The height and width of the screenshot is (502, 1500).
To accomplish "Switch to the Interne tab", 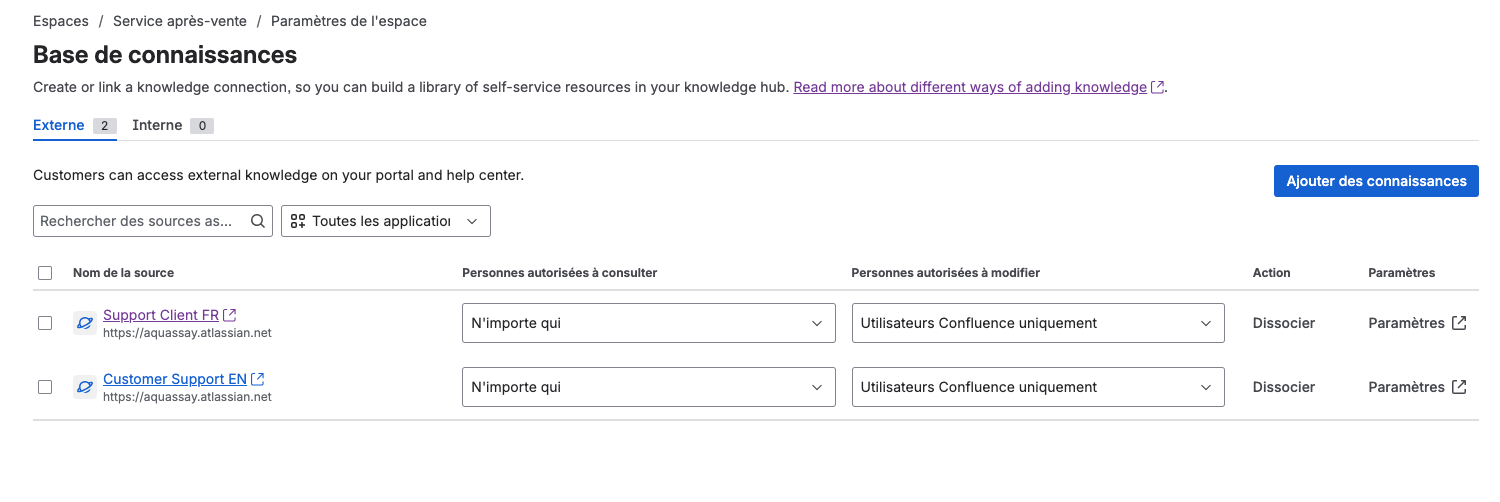I will click(173, 125).
